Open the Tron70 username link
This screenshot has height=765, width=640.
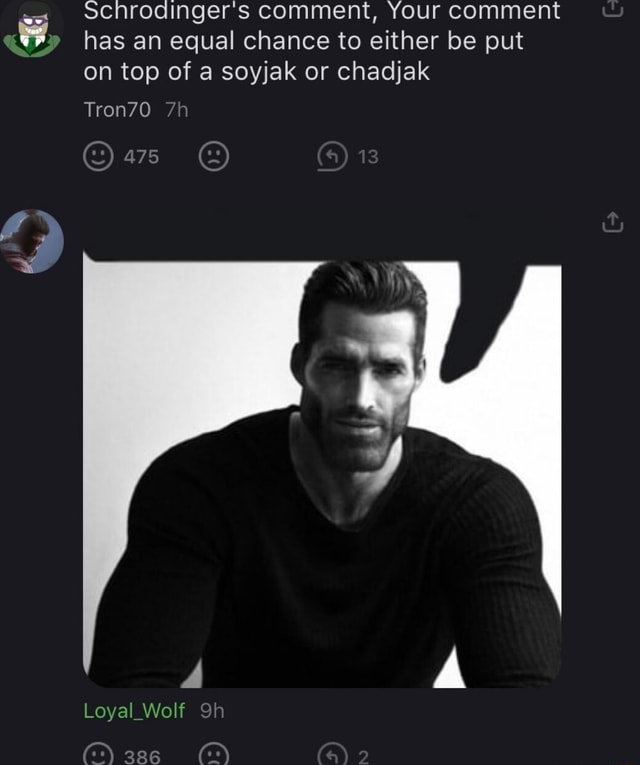117,110
